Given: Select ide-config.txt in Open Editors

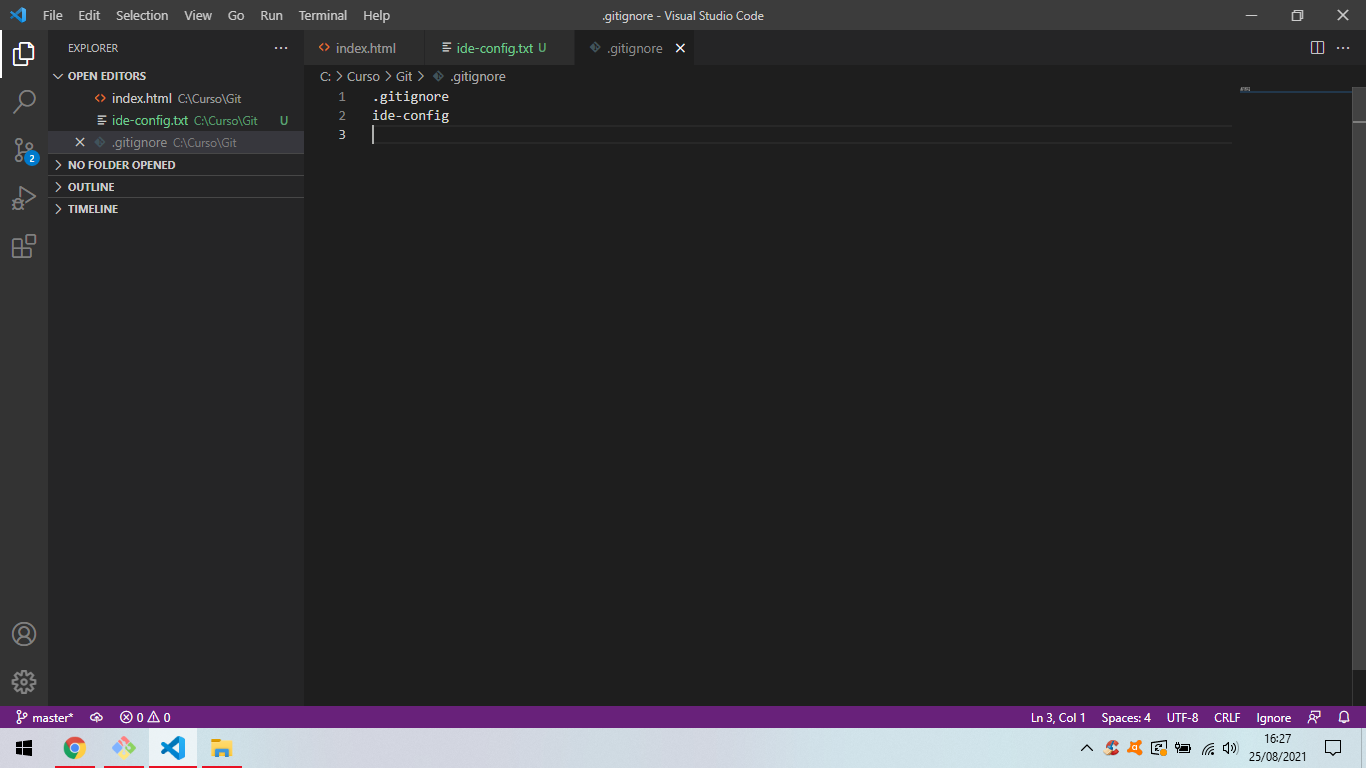Looking at the screenshot, I should pos(175,120).
